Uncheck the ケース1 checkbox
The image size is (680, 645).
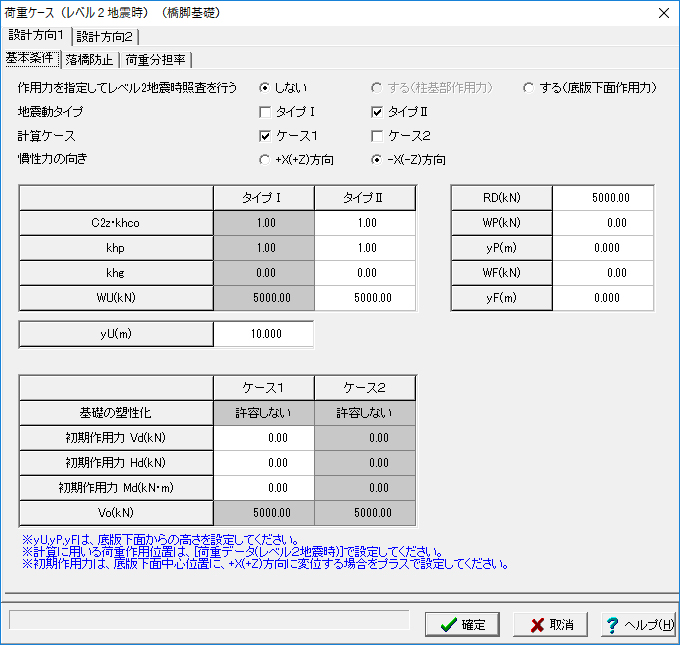pos(288,136)
